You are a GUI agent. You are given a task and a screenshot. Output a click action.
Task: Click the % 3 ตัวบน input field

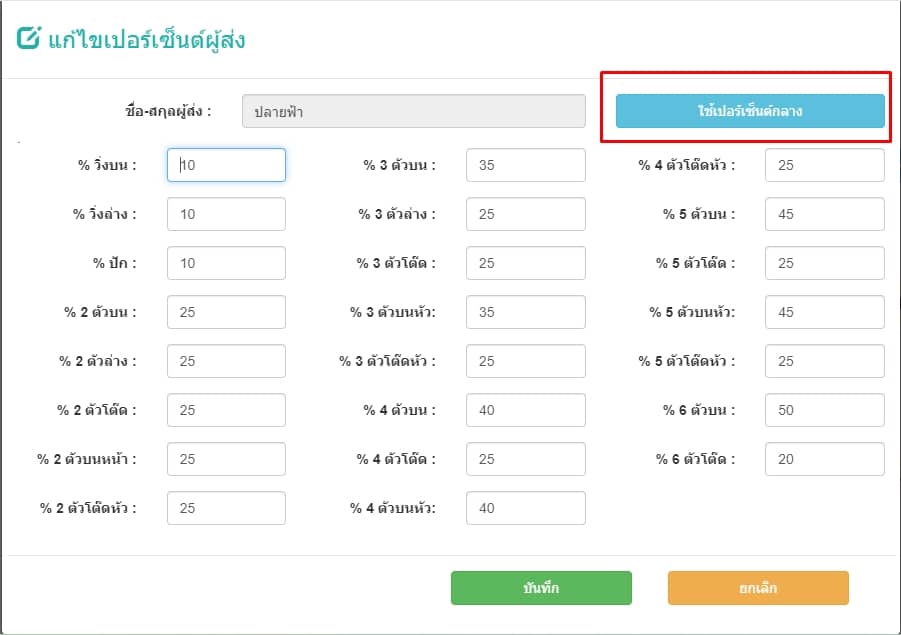(526, 165)
